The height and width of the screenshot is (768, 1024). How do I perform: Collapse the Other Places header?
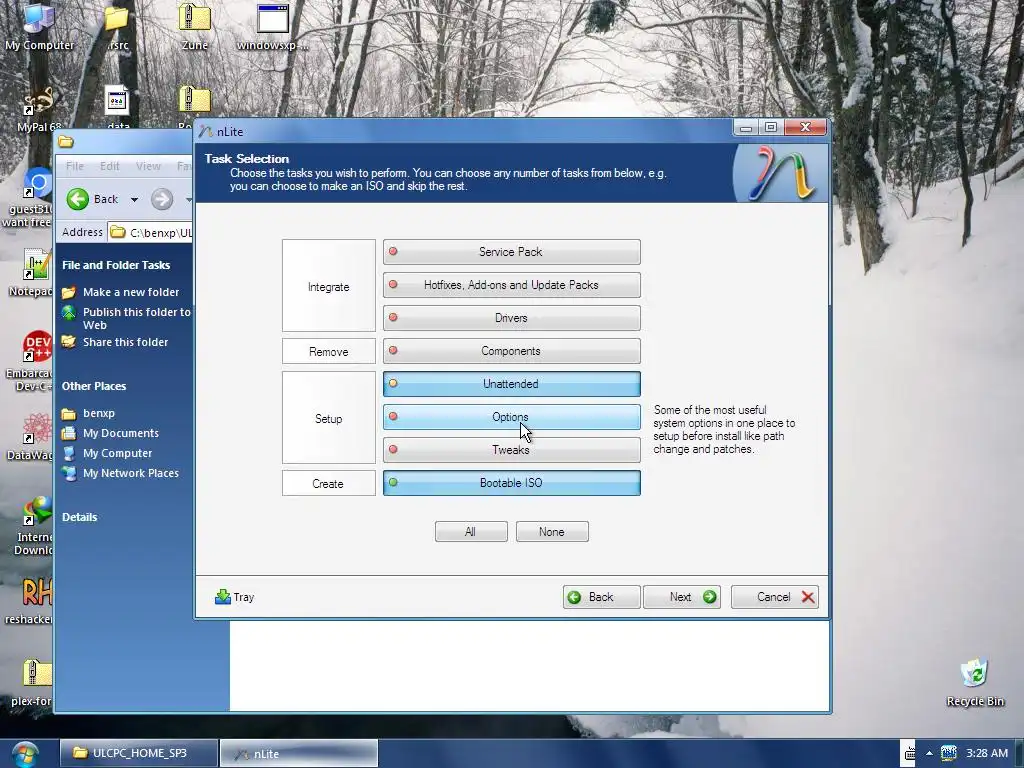94,387
